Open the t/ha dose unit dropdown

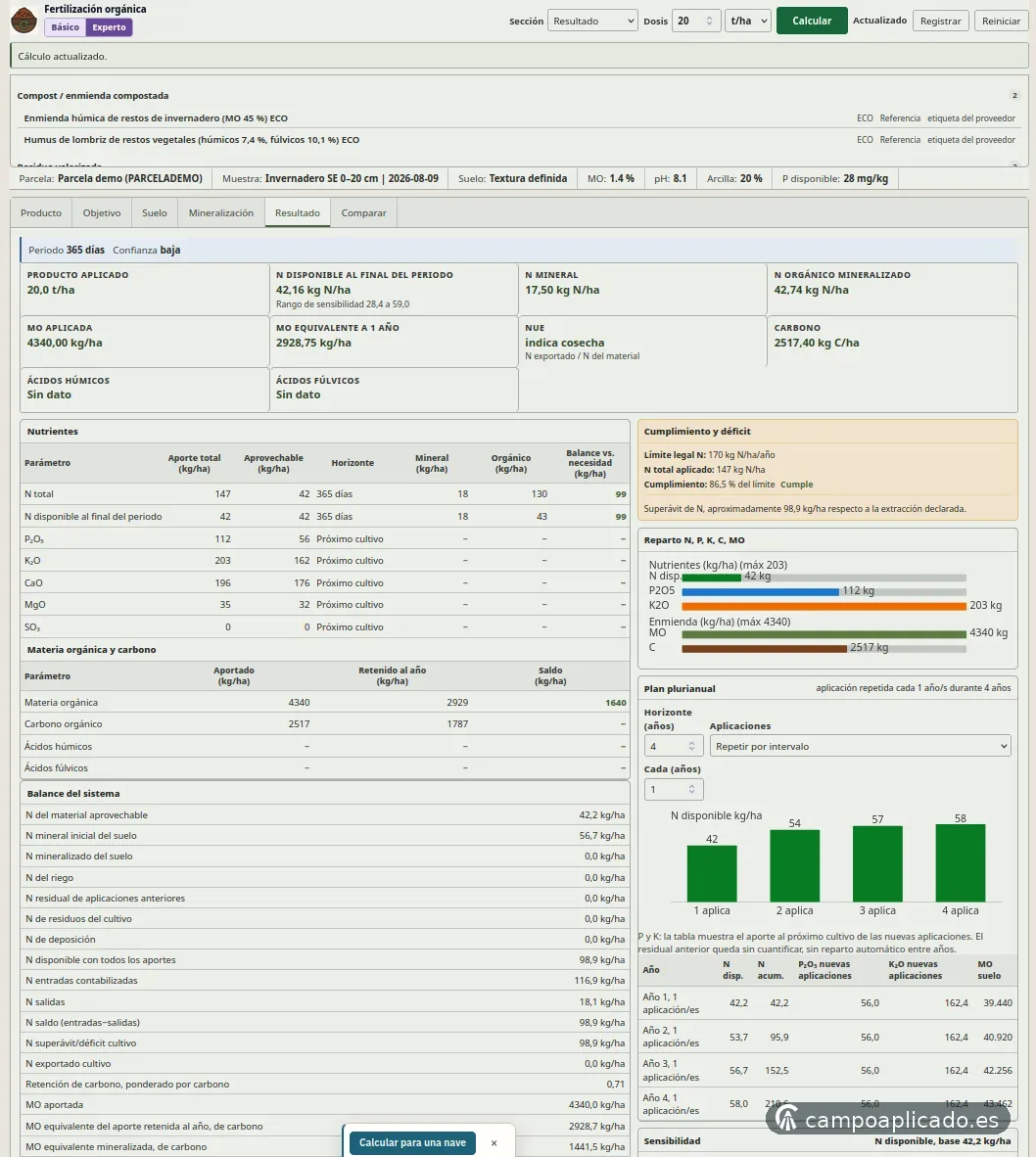[x=748, y=21]
